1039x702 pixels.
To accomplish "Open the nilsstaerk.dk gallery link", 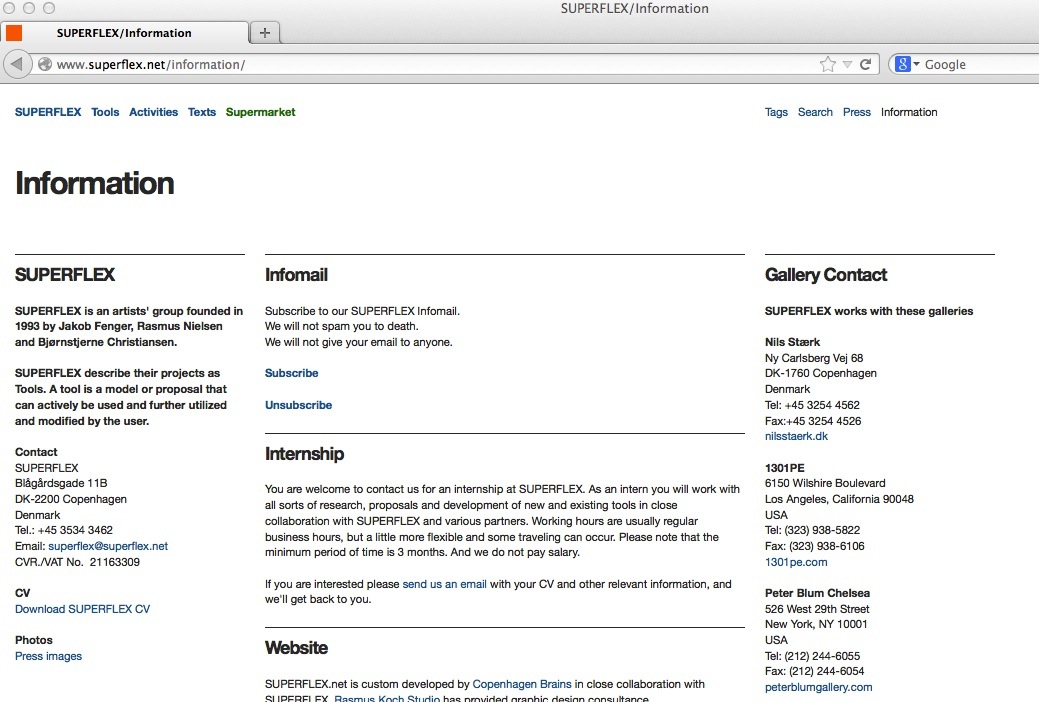I will 796,436.
